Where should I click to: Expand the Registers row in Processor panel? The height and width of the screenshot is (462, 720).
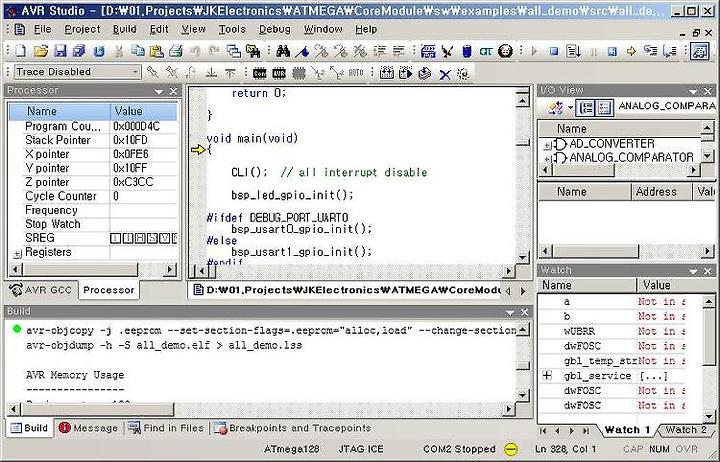[x=18, y=253]
